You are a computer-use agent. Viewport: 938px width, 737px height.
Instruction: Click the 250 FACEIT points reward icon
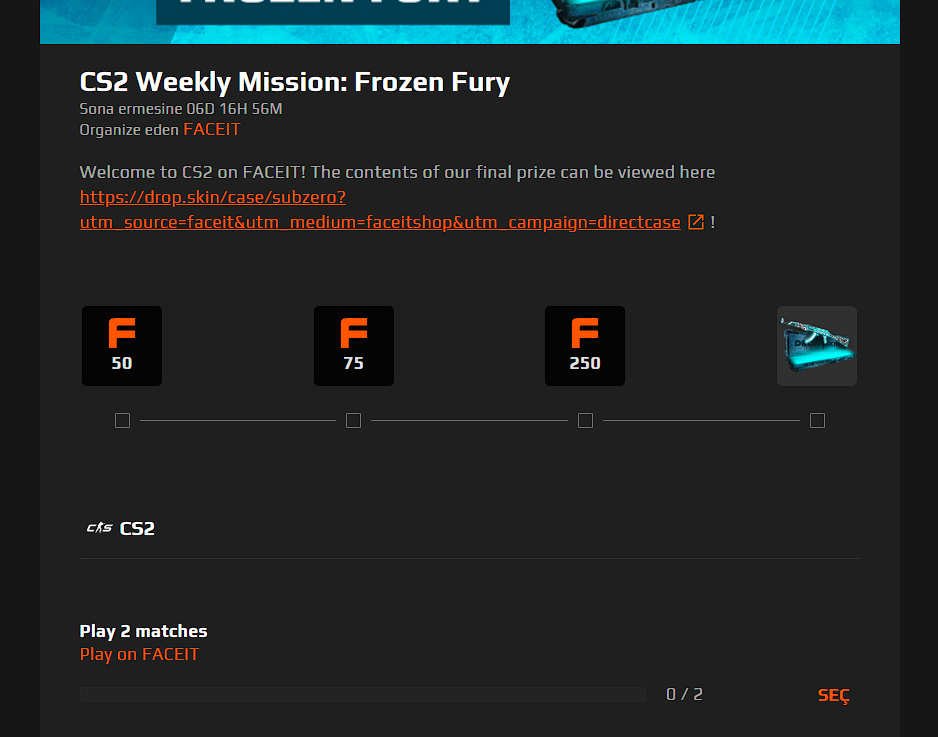[x=585, y=346]
